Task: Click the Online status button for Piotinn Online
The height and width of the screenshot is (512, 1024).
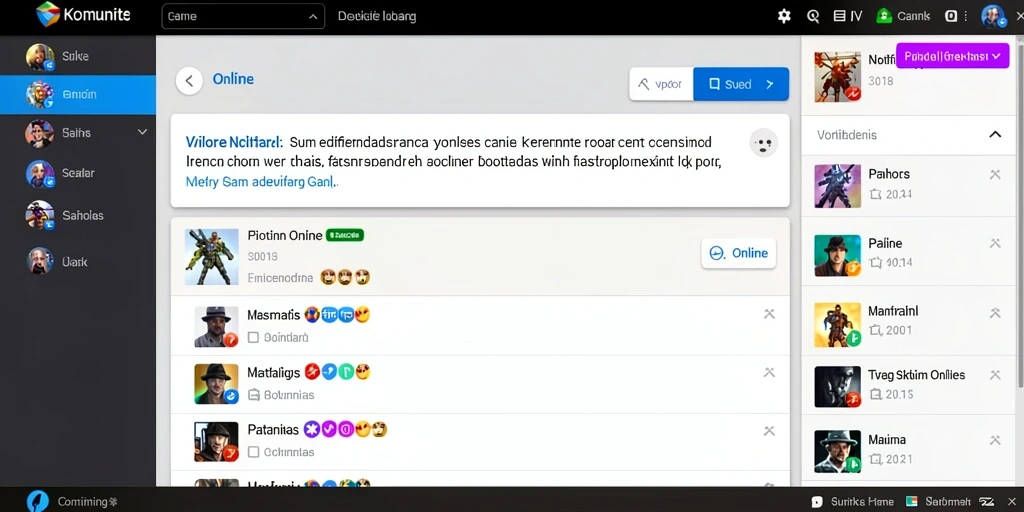Action: 738,253
